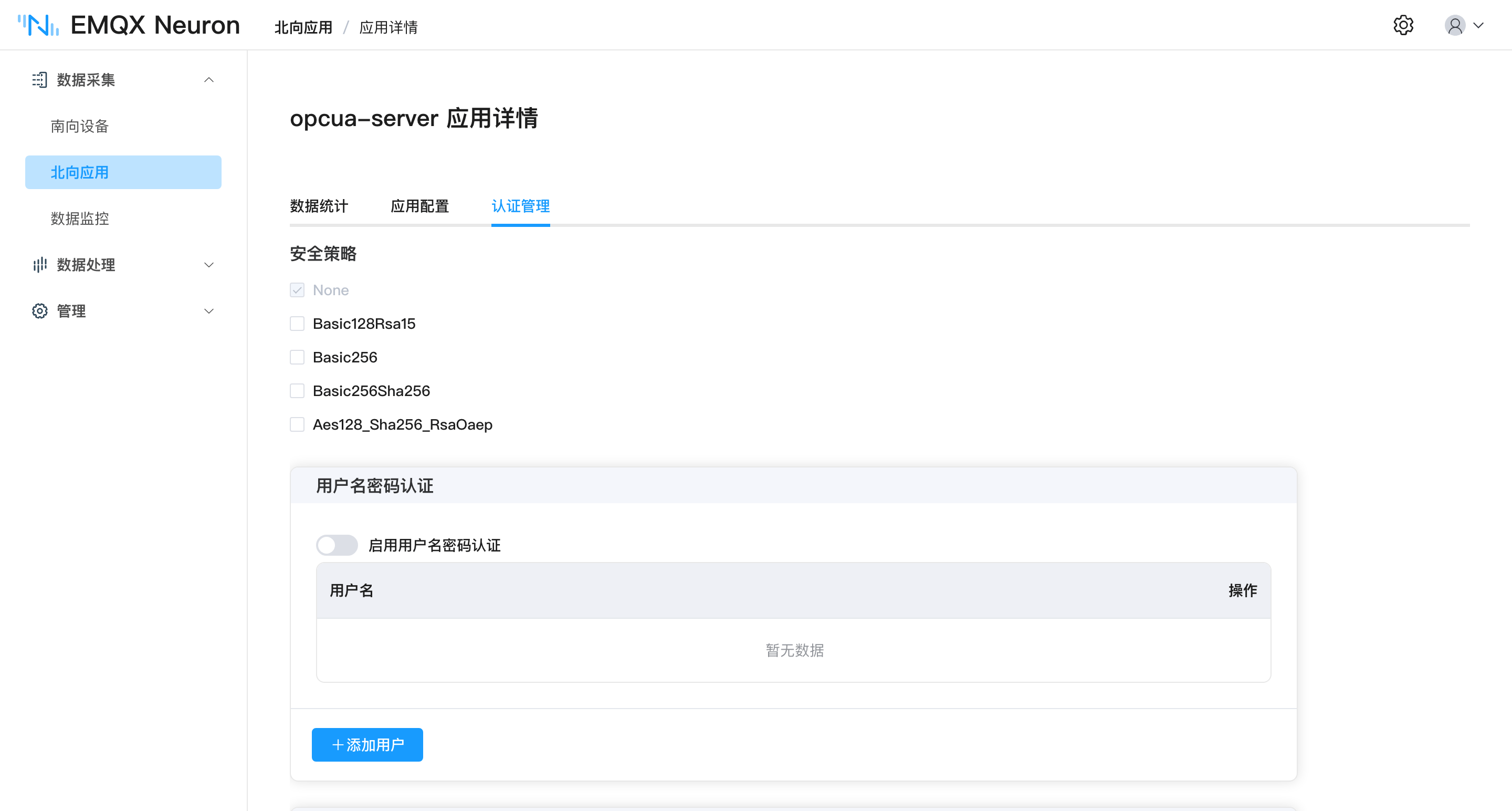Click the 数据处理 bar-chart sidebar icon
Viewport: 1512px width, 811px height.
[39, 265]
